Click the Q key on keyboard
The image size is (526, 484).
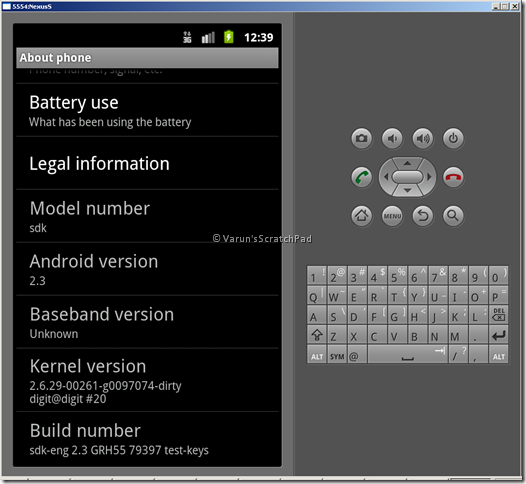[x=317, y=295]
